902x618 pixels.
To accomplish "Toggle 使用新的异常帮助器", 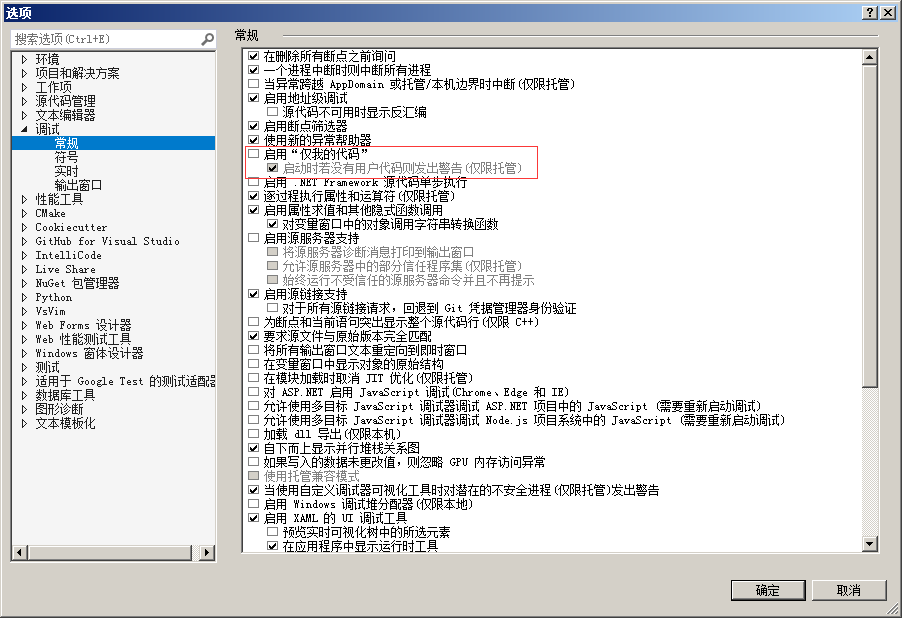I will tap(254, 139).
